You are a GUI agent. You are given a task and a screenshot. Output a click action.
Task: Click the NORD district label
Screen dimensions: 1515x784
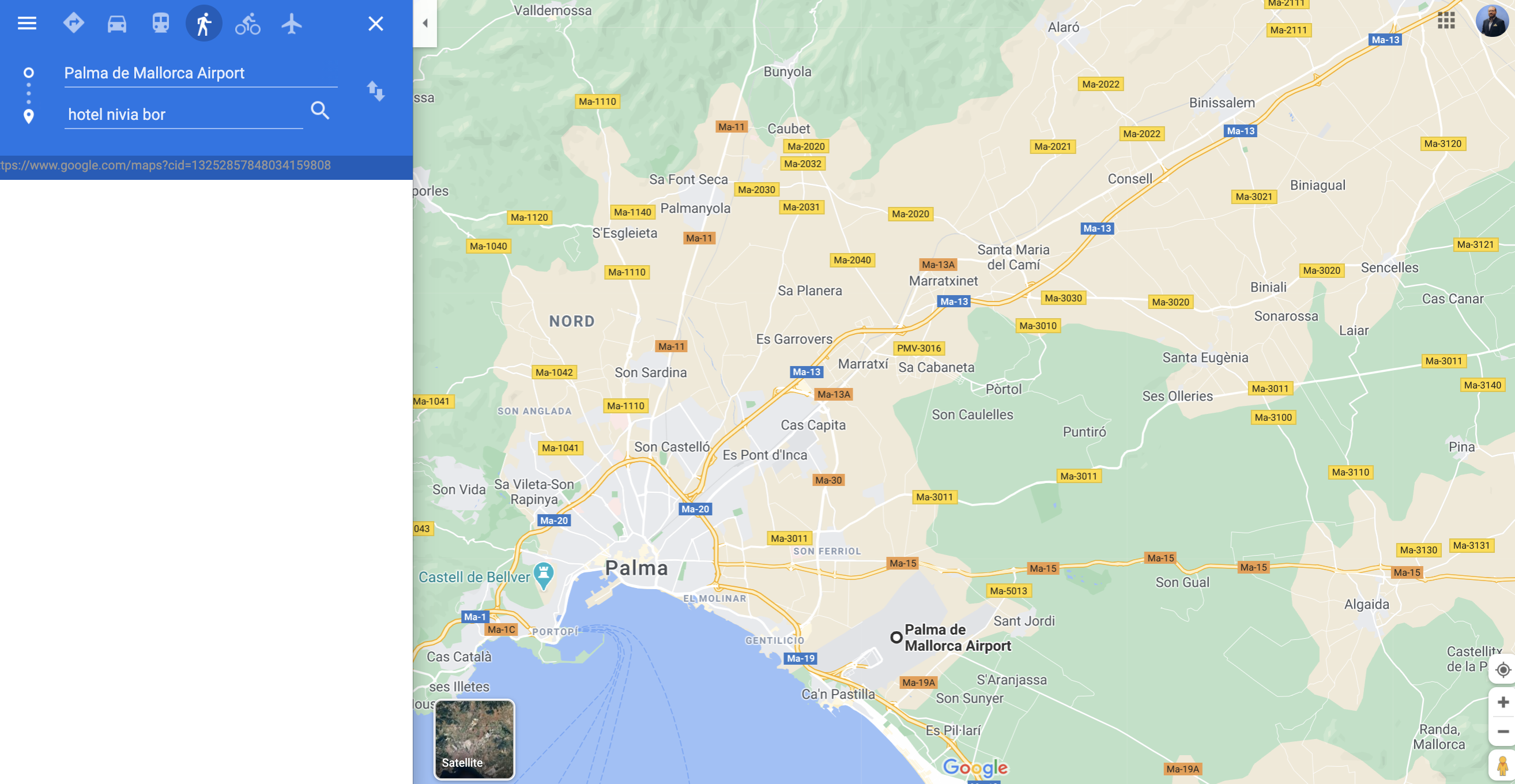pyautogui.click(x=572, y=321)
